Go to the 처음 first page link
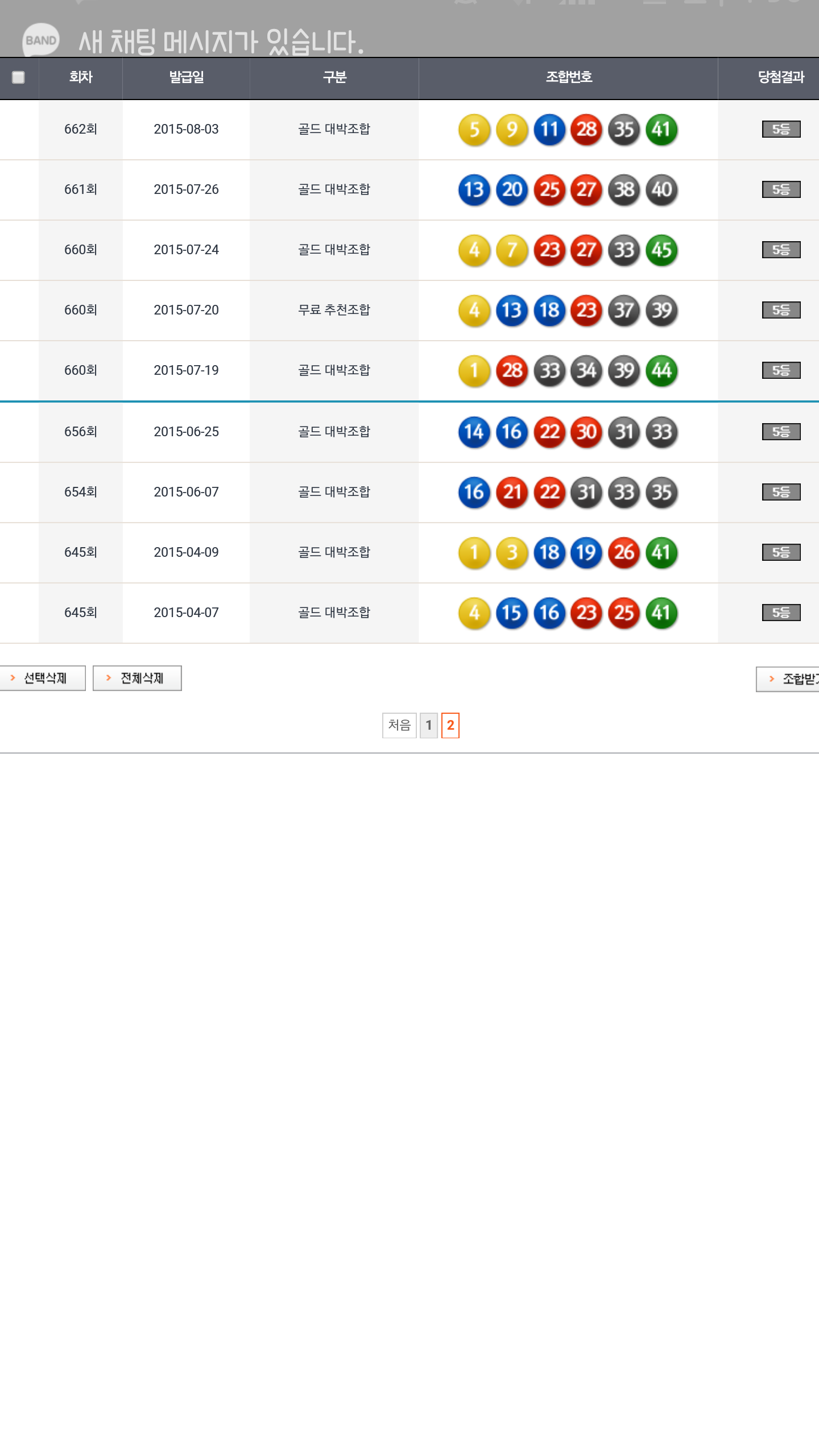This screenshot has height=1456, width=819. (x=399, y=725)
